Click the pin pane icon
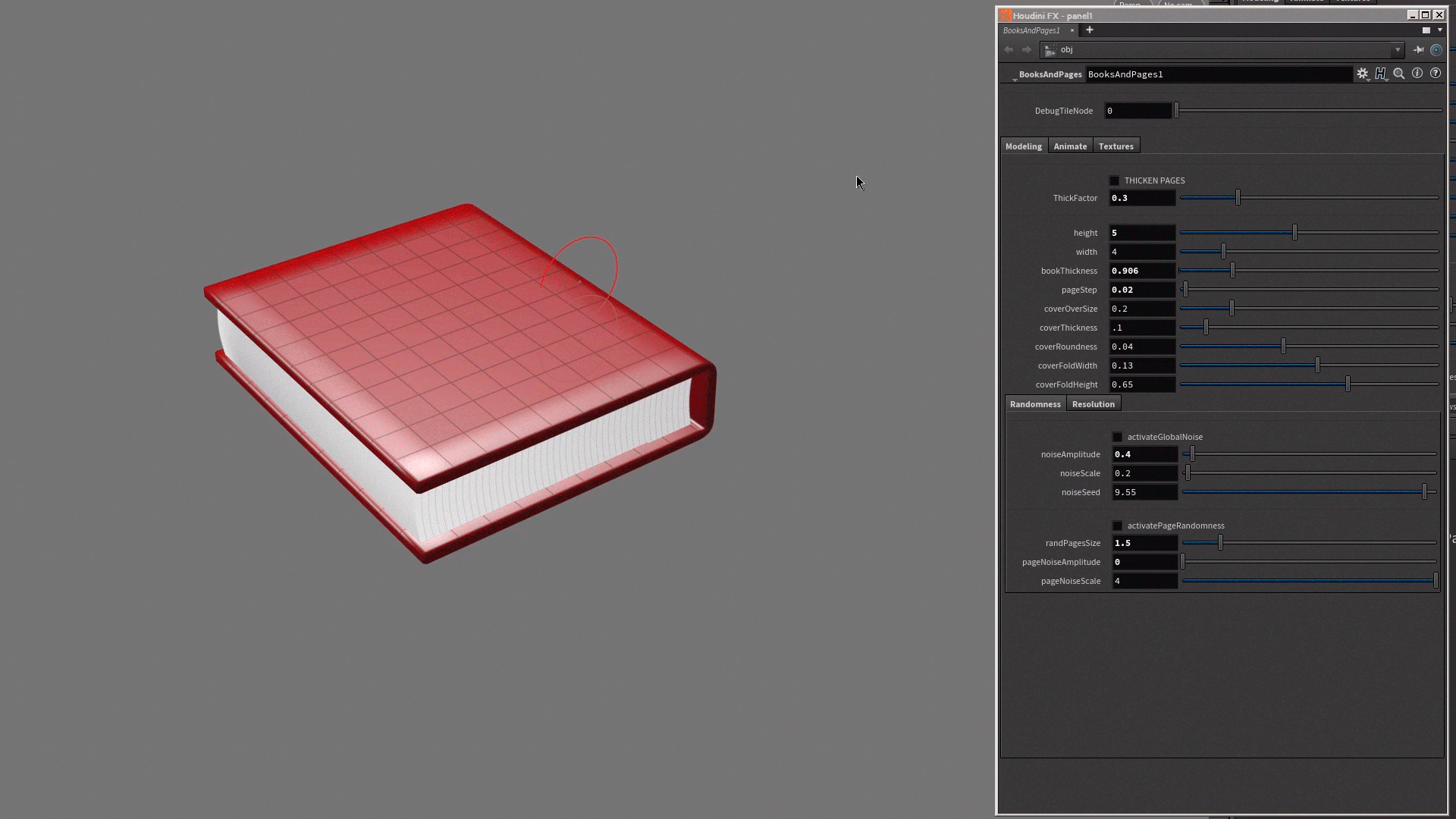The width and height of the screenshot is (1456, 819). pos(1418,49)
